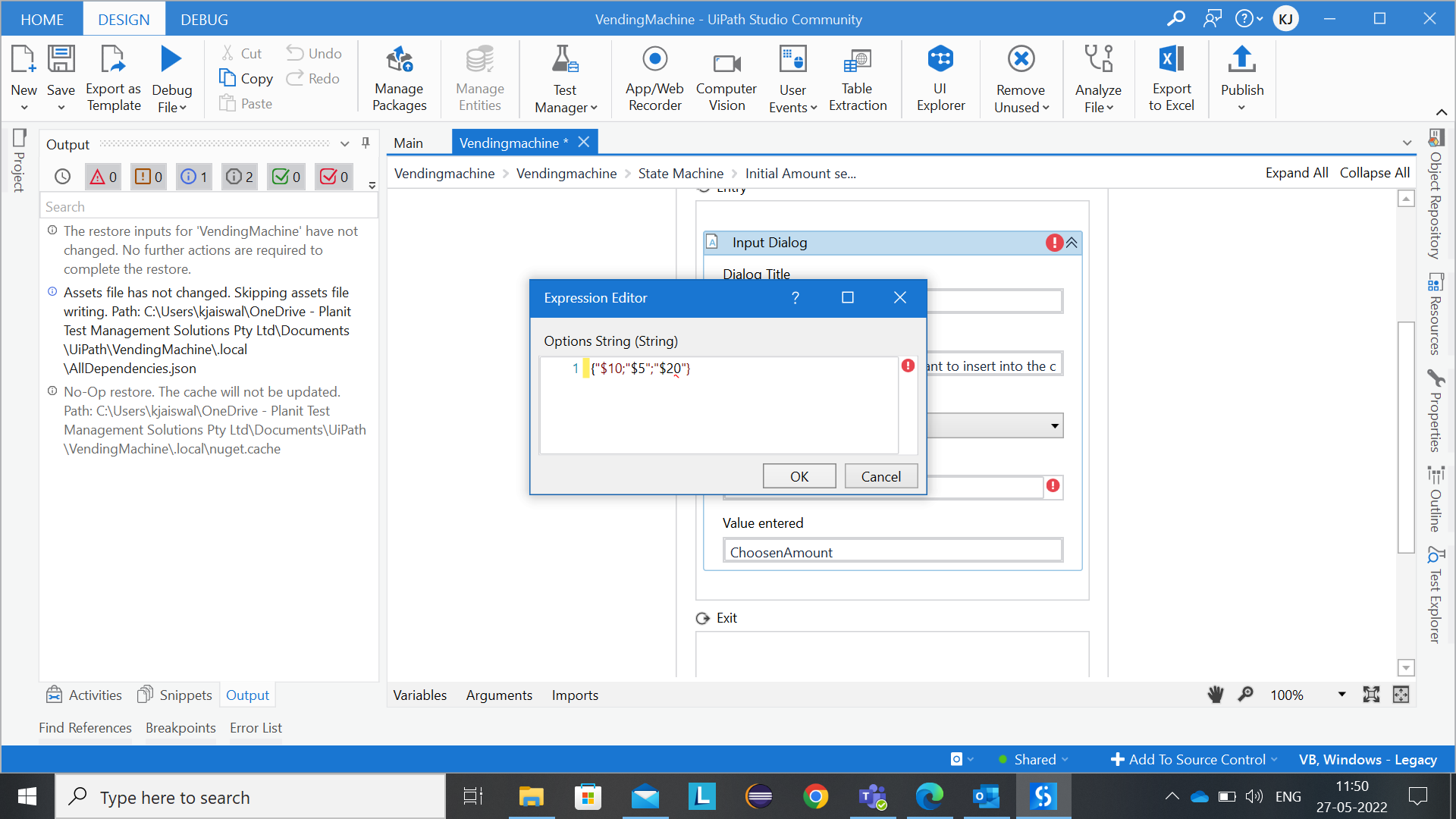1456x819 pixels.
Task: Open UI Explorer
Action: pyautogui.click(x=940, y=78)
